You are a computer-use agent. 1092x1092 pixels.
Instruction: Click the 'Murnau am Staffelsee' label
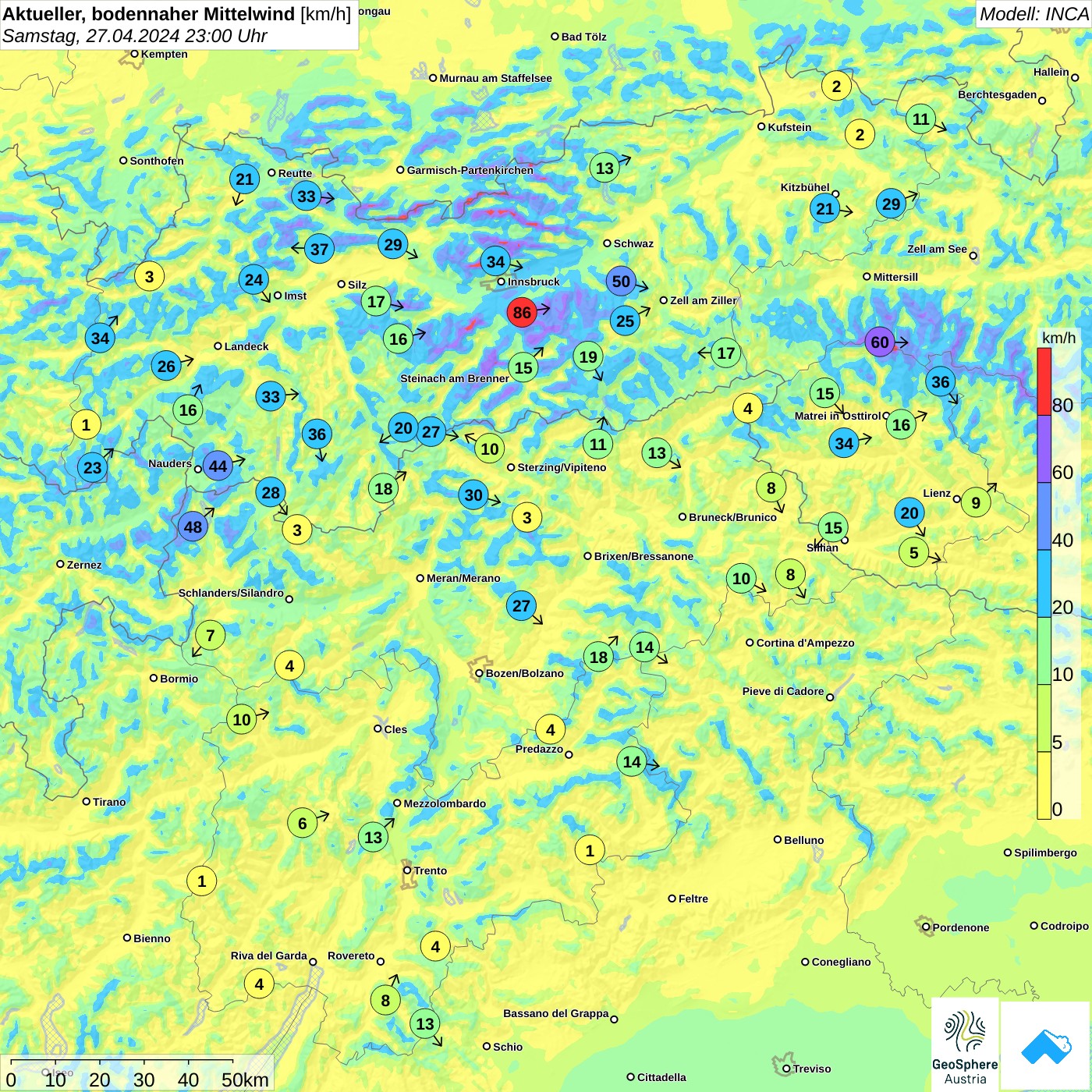(495, 78)
